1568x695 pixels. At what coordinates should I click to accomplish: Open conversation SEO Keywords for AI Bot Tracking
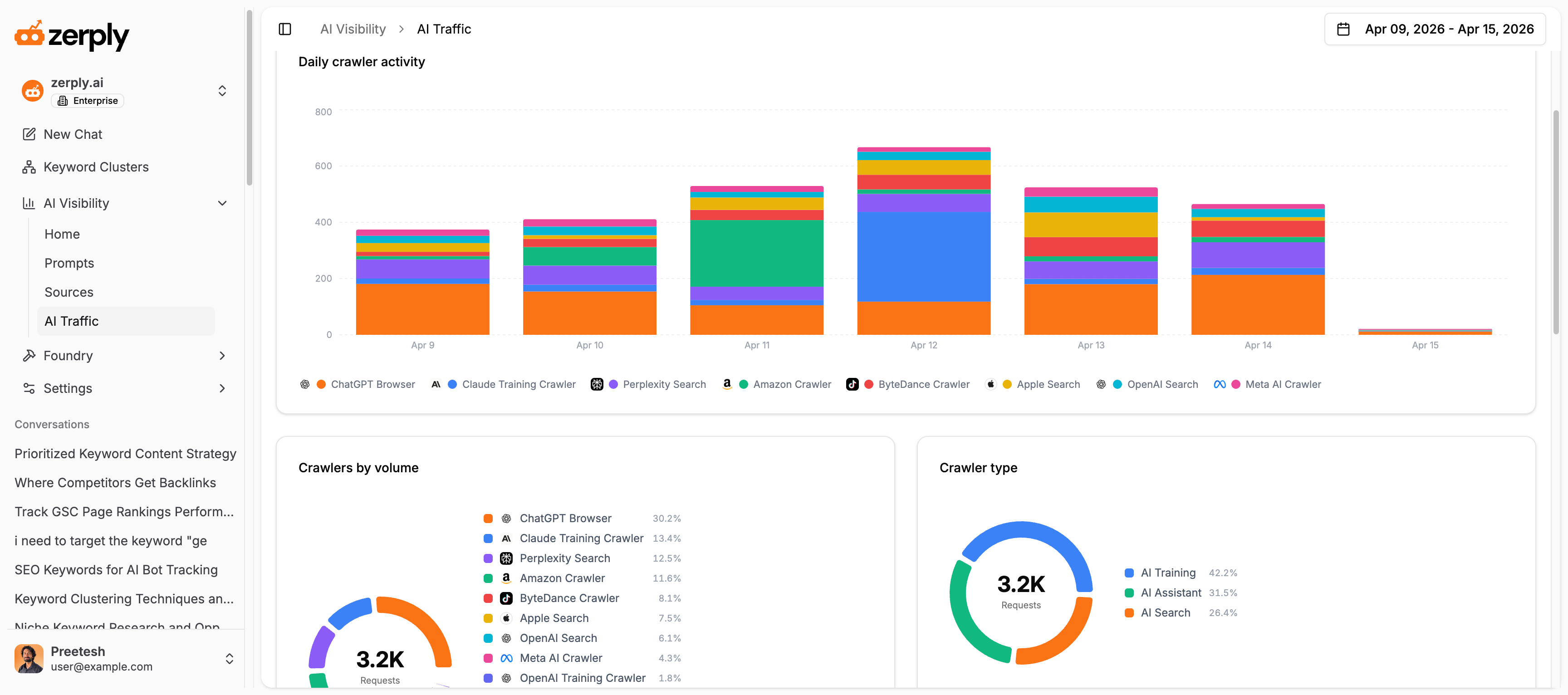(116, 570)
